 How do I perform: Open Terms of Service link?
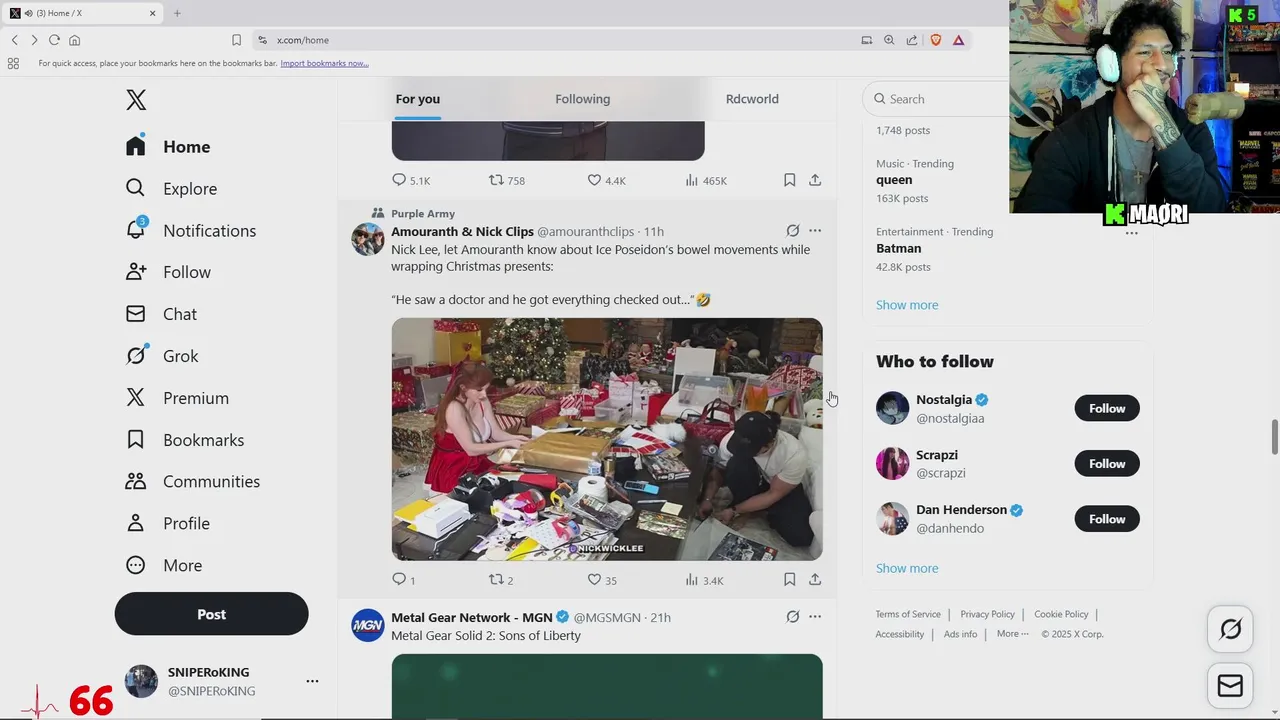[908, 614]
